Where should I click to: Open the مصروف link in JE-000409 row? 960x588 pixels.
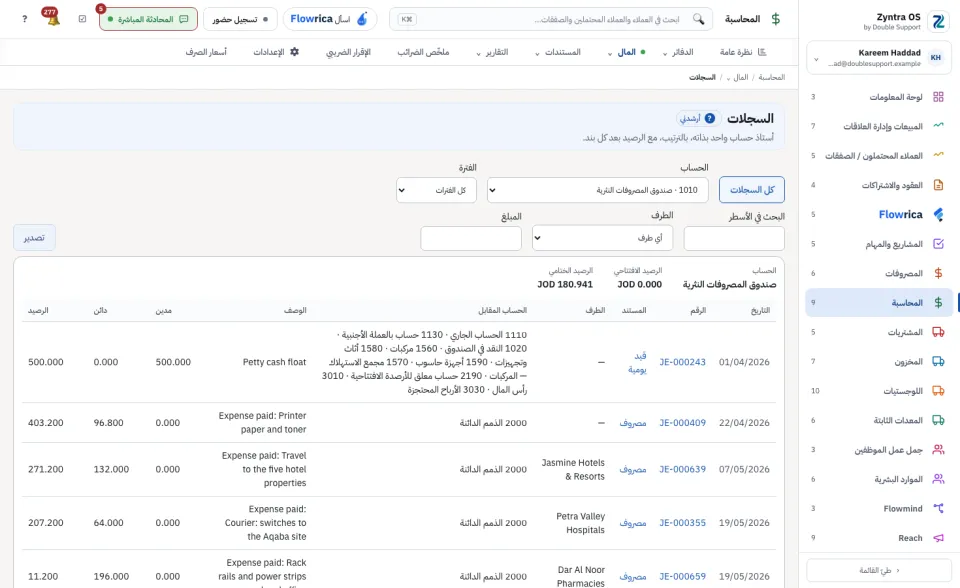click(x=633, y=423)
